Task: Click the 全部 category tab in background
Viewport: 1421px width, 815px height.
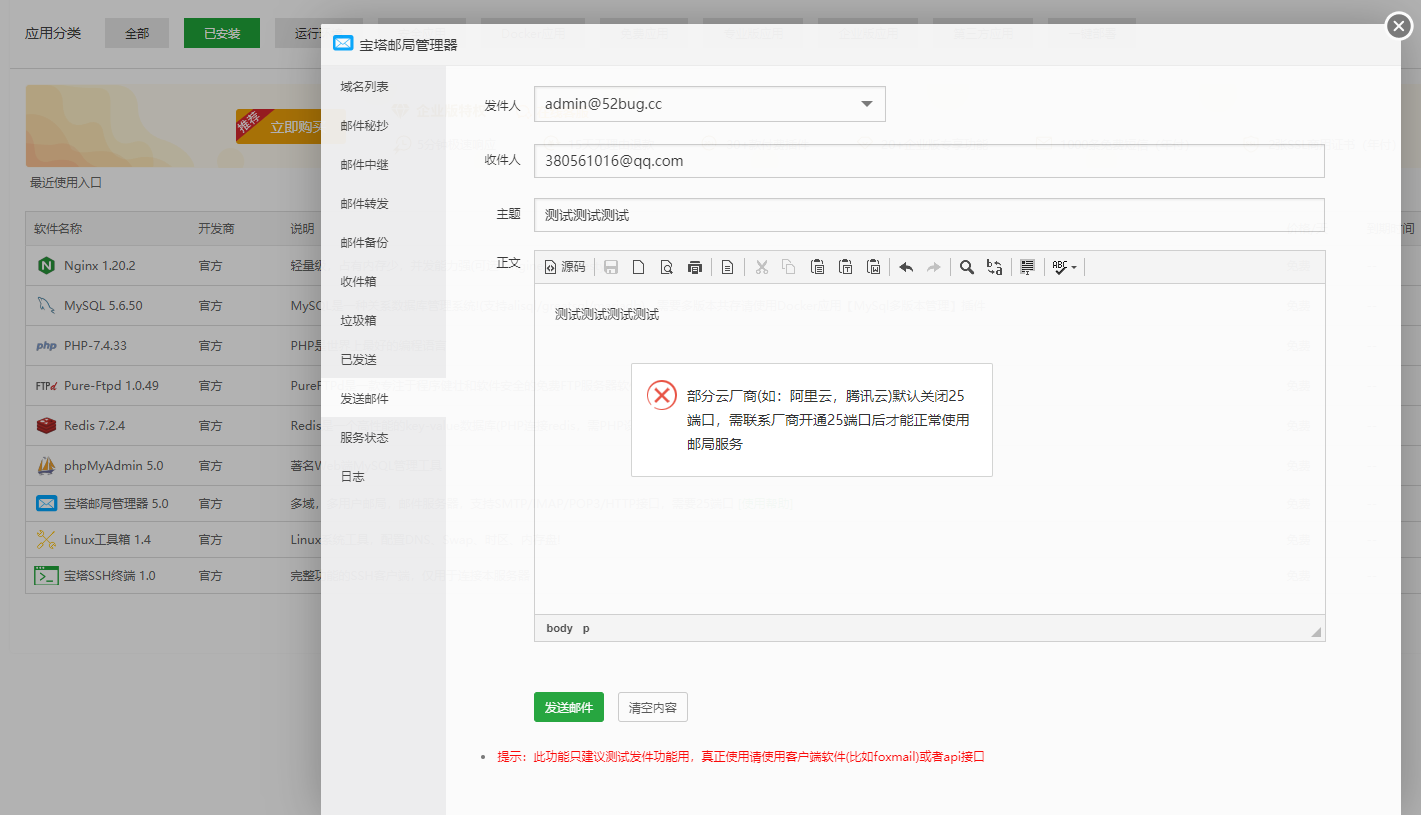Action: (x=137, y=33)
